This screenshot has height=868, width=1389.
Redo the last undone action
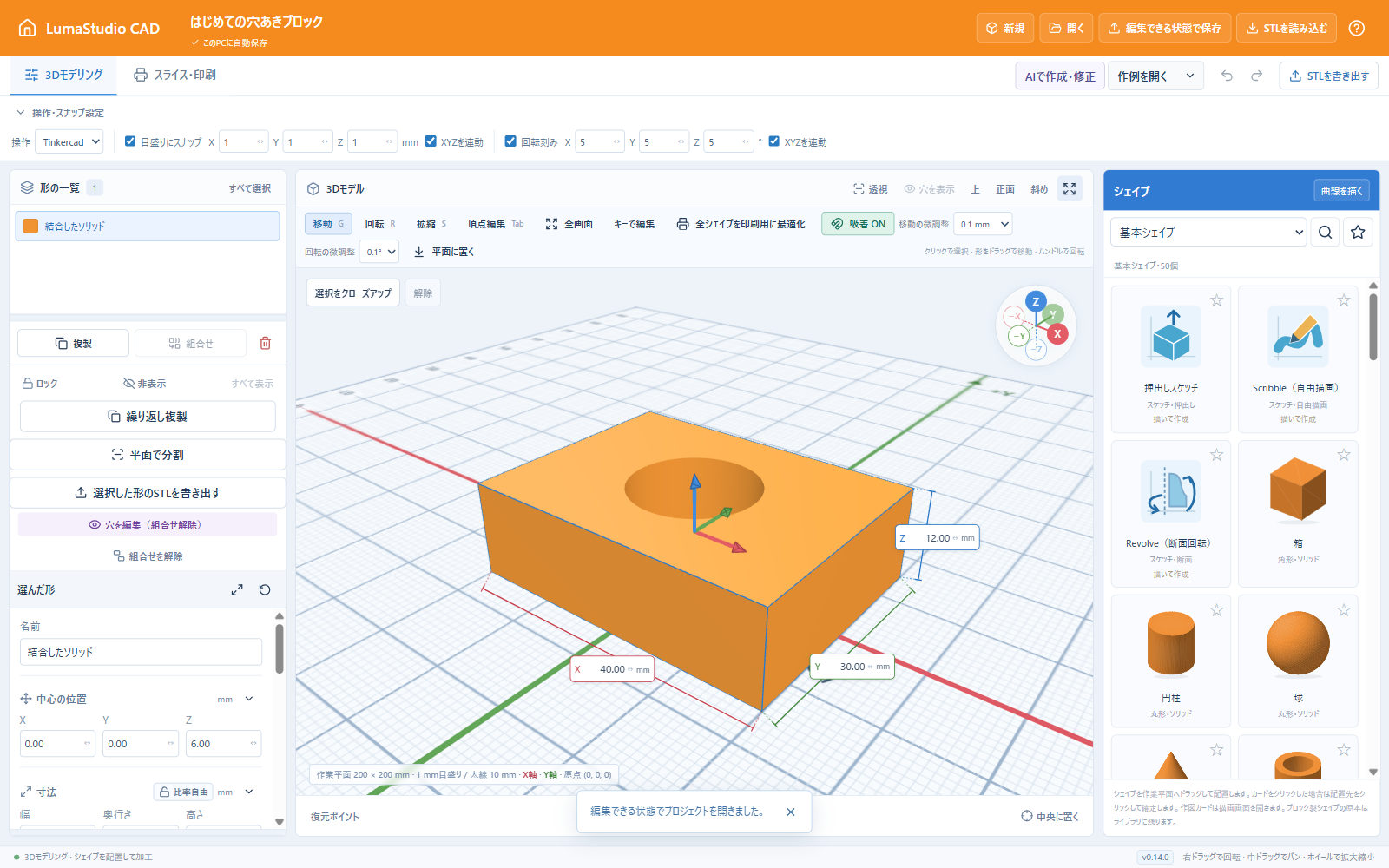pyautogui.click(x=1256, y=76)
